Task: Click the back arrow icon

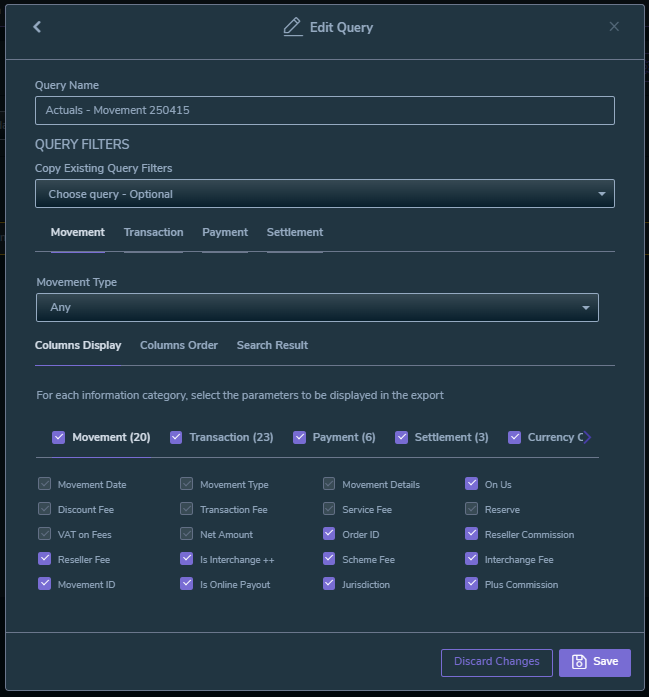Action: pos(37,27)
